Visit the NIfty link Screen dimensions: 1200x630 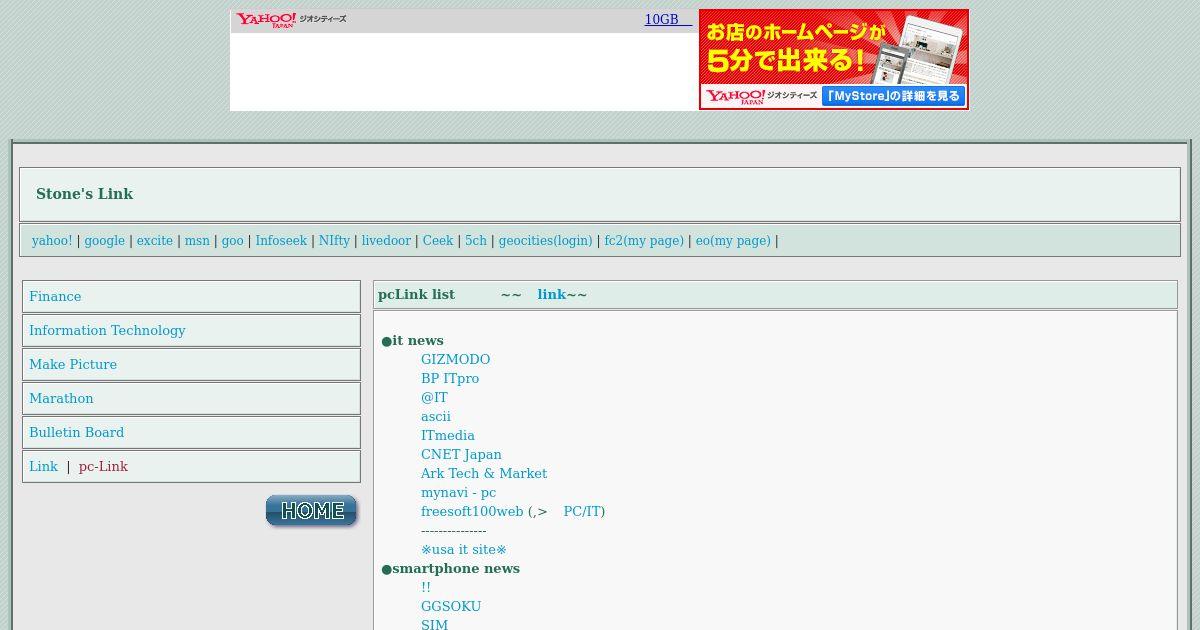click(334, 241)
